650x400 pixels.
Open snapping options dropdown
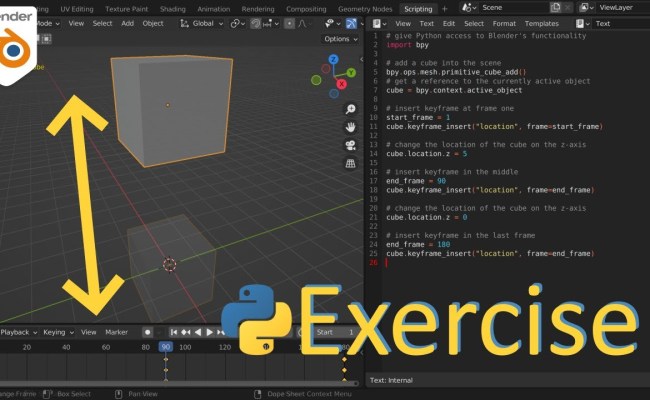(x=272, y=24)
